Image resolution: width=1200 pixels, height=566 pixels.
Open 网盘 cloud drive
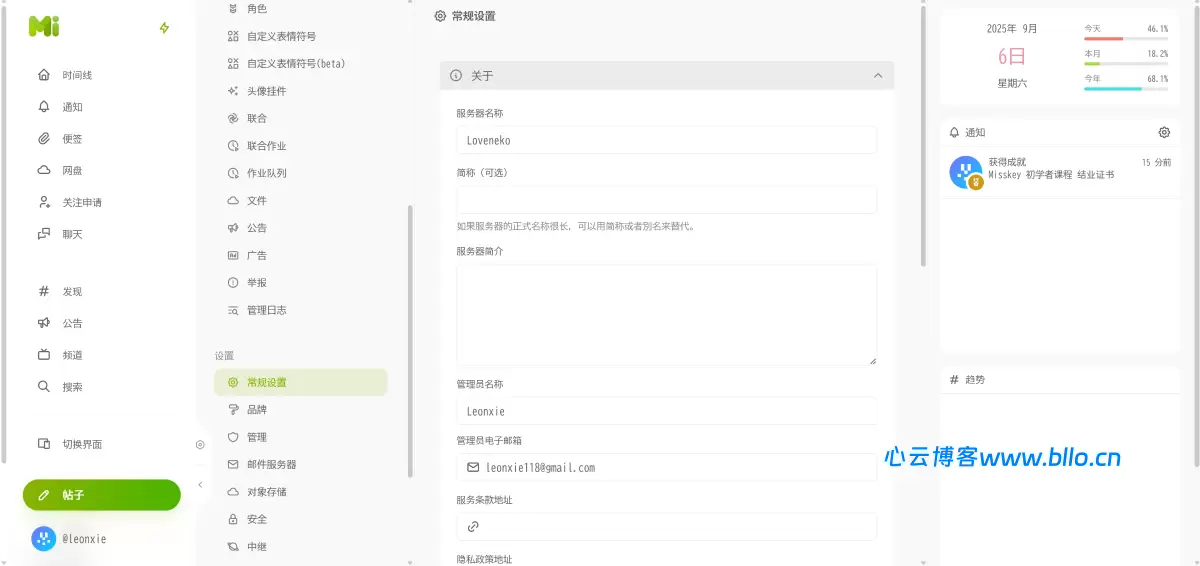point(44,170)
